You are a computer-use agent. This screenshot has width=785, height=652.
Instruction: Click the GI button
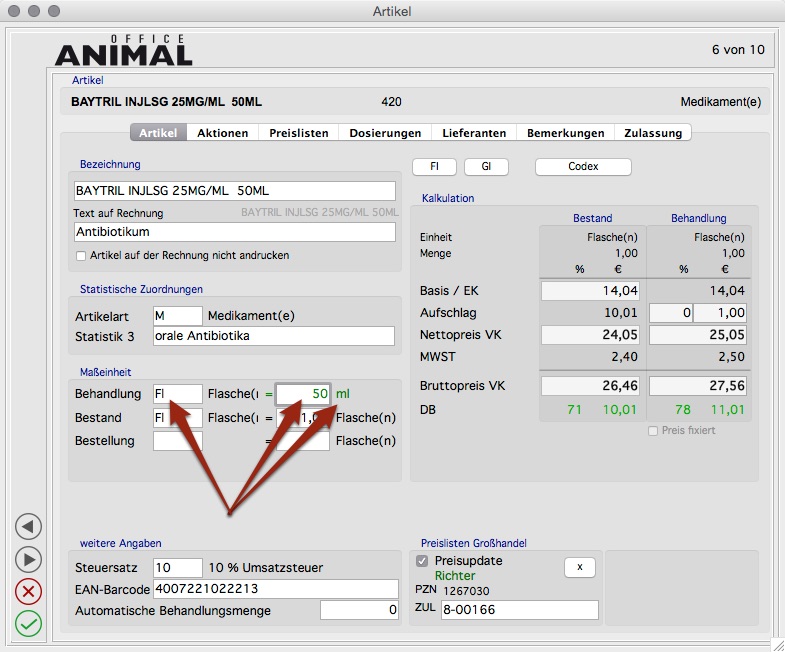486,167
